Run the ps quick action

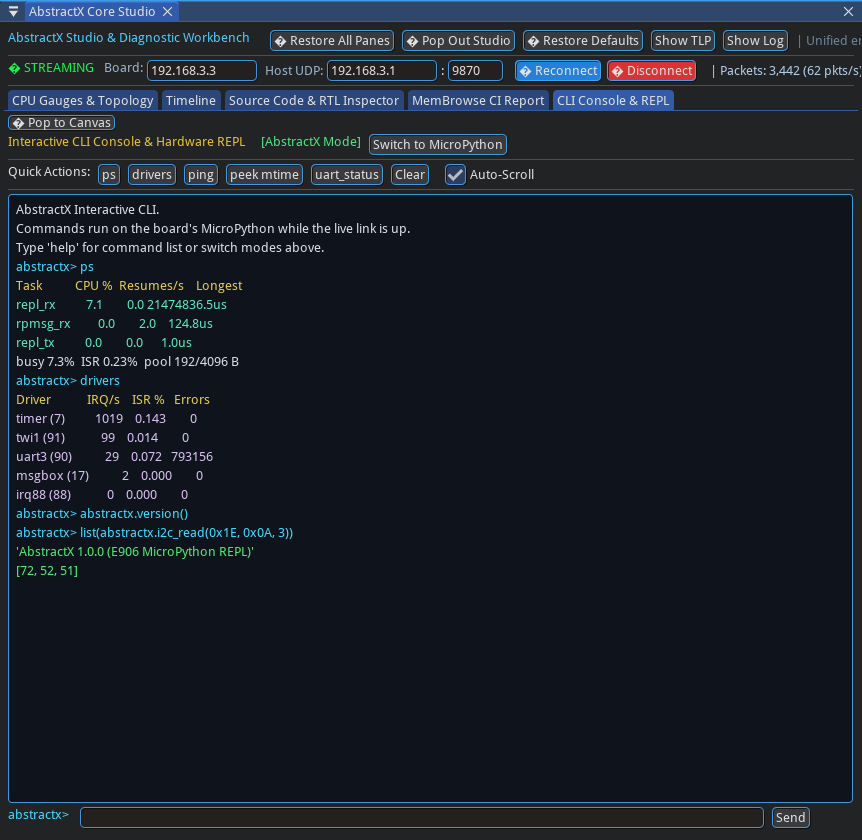click(109, 175)
